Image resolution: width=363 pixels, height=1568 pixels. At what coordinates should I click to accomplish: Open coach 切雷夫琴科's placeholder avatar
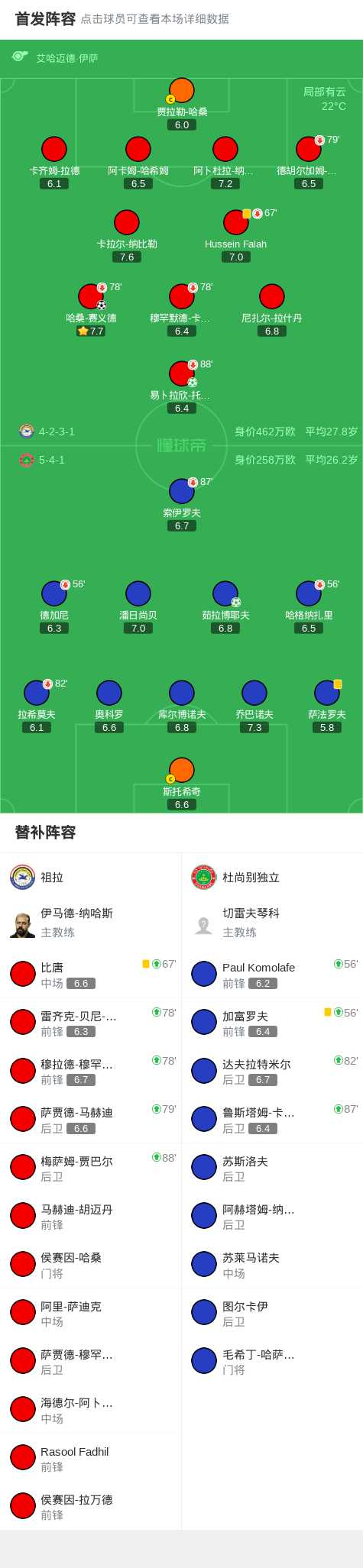coord(204,925)
